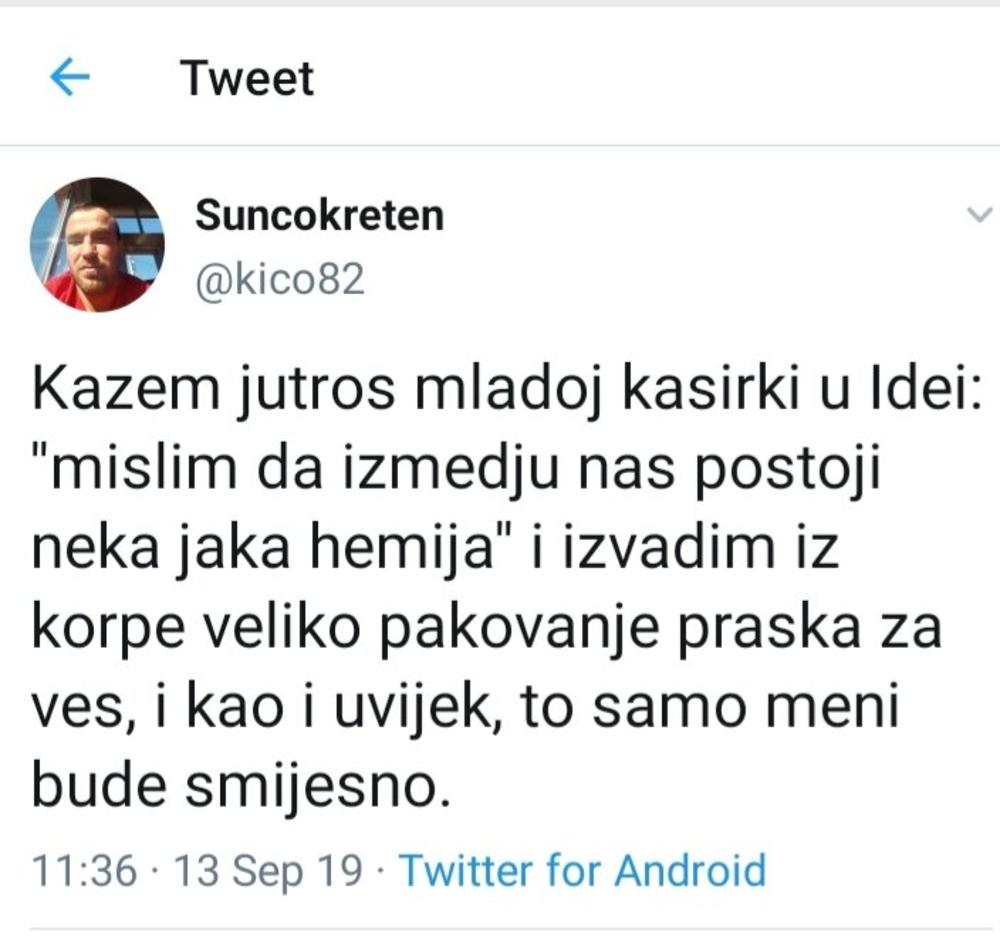Open the @kico82 handle
This screenshot has width=1000, height=950.
279,281
